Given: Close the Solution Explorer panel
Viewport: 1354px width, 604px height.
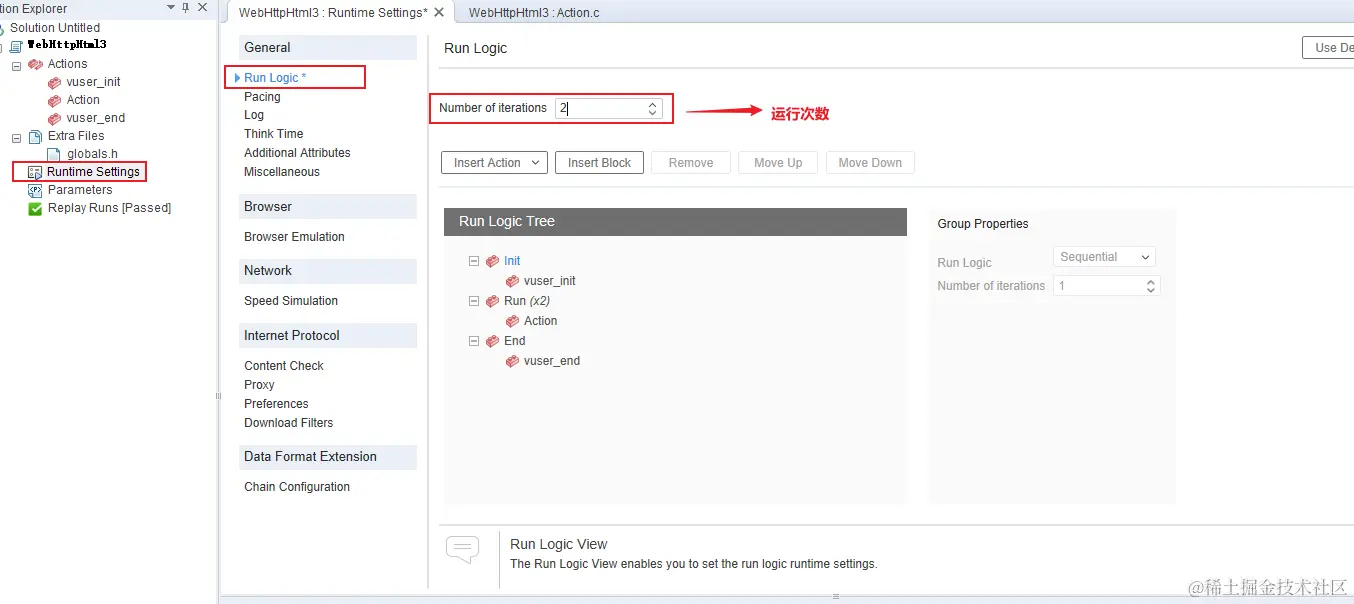Looking at the screenshot, I should tap(203, 8).
